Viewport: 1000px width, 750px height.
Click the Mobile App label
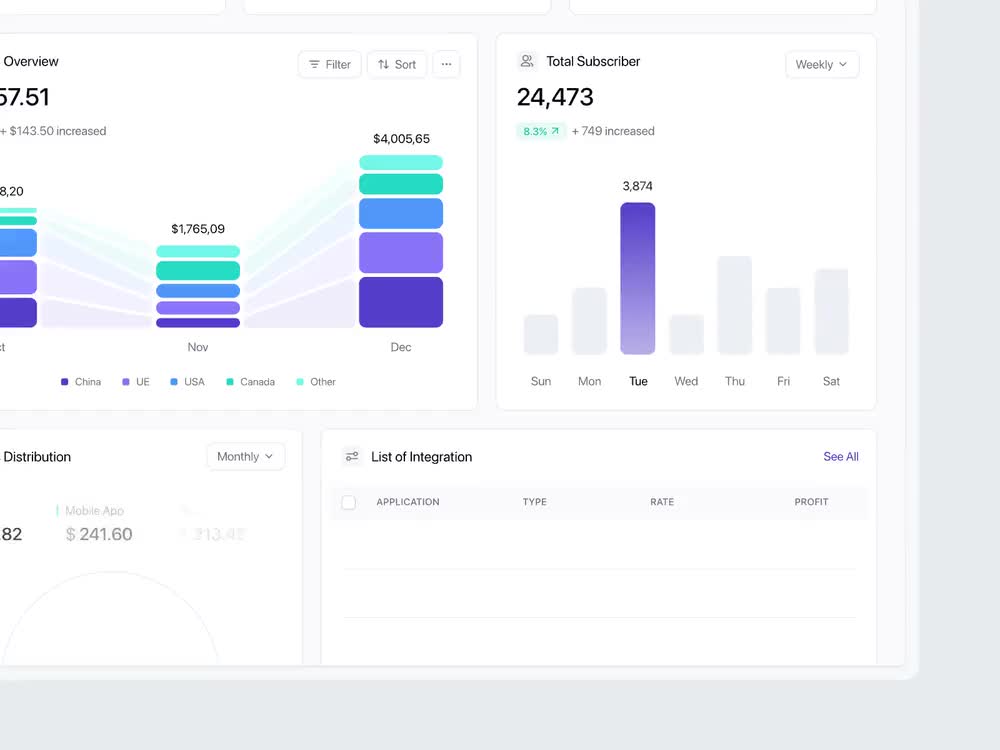pos(94,511)
